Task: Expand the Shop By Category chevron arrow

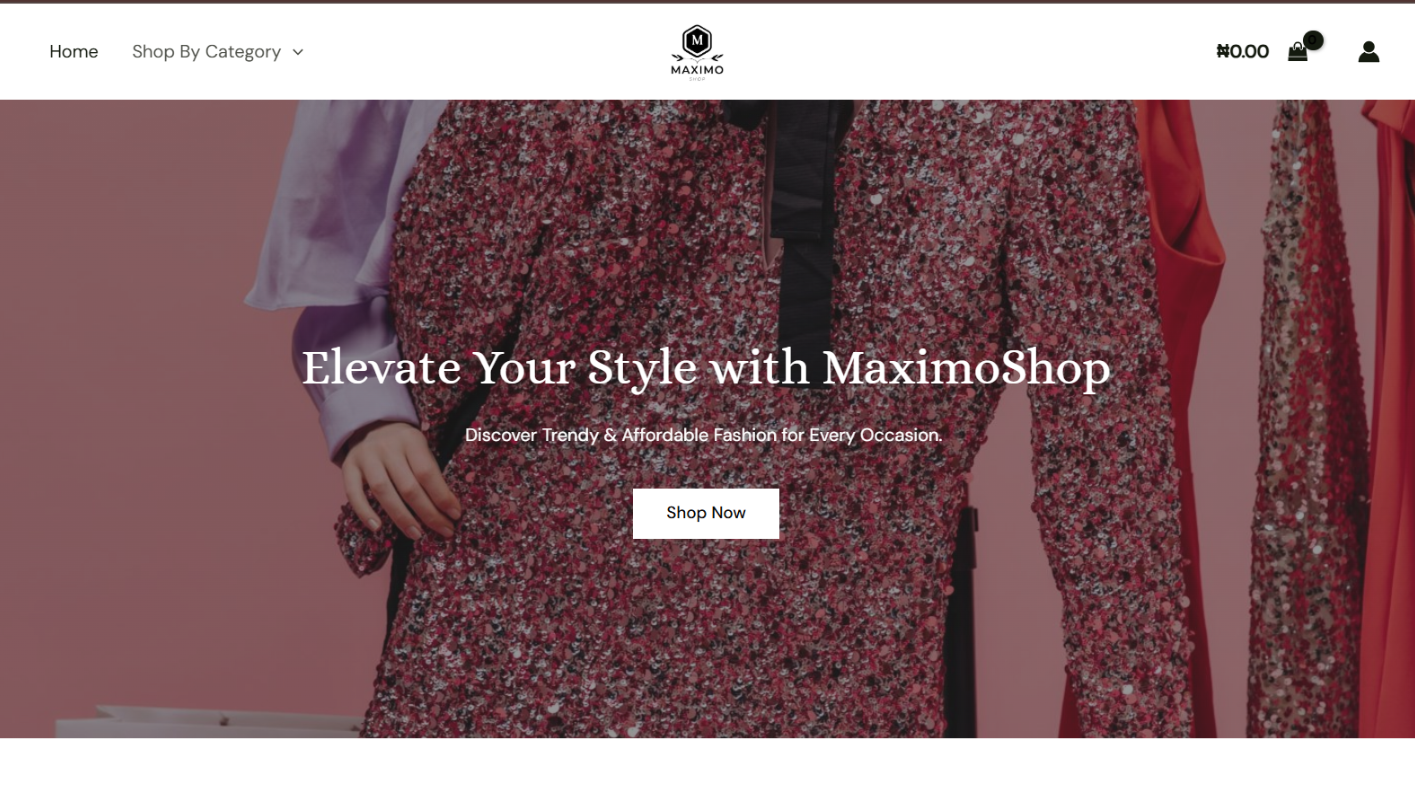Action: [298, 52]
